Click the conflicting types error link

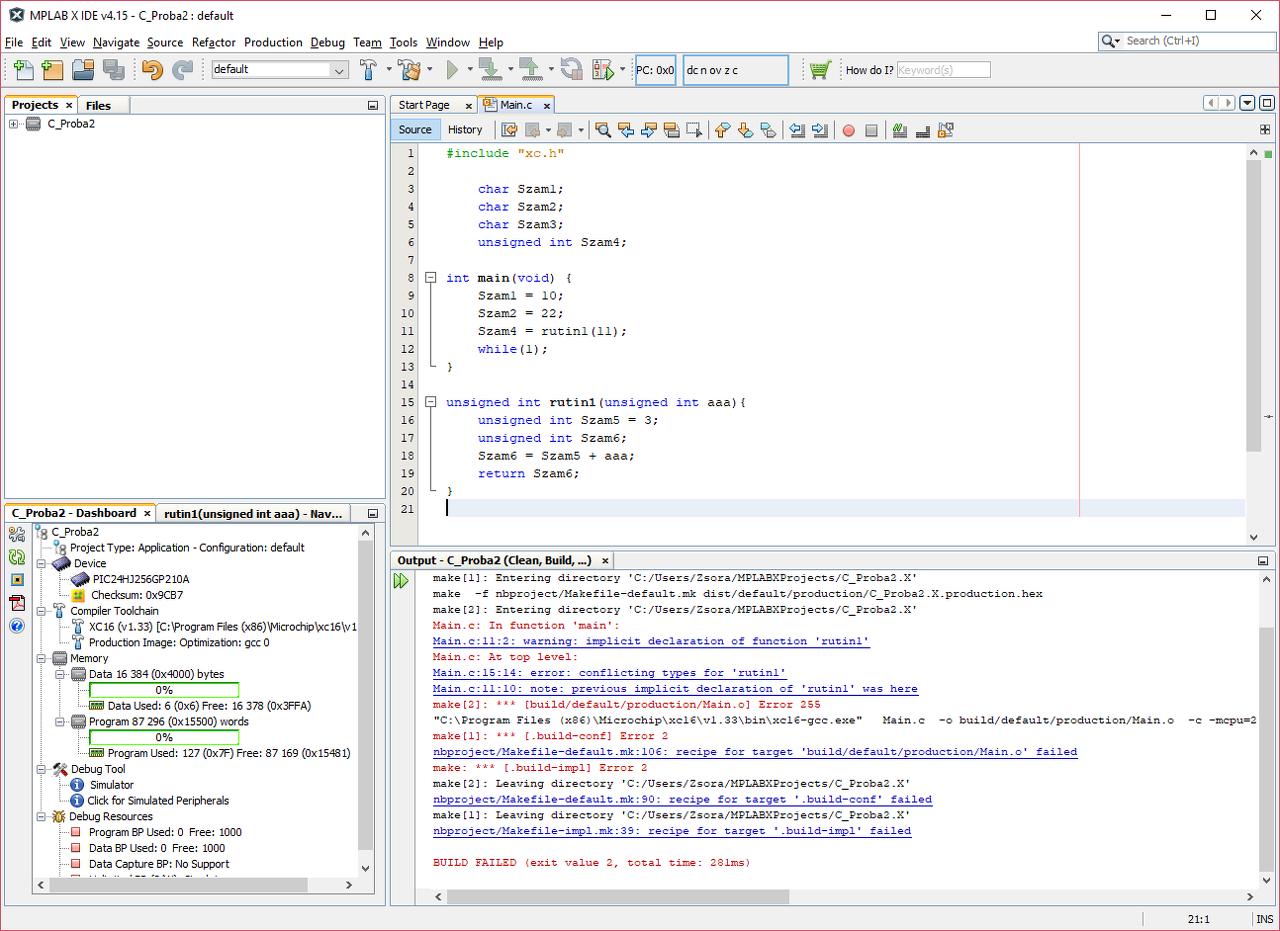pyautogui.click(x=609, y=673)
